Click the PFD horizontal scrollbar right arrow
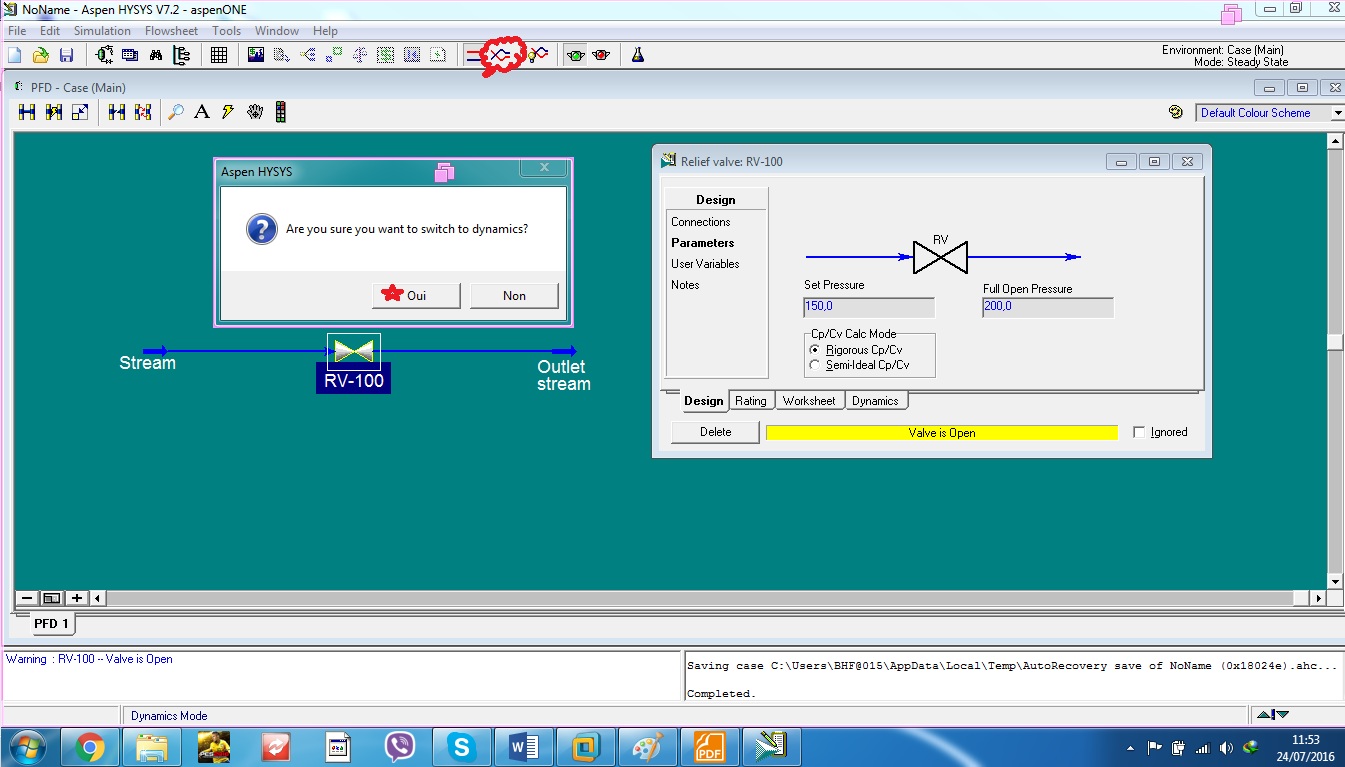1345x767 pixels. tap(1318, 598)
